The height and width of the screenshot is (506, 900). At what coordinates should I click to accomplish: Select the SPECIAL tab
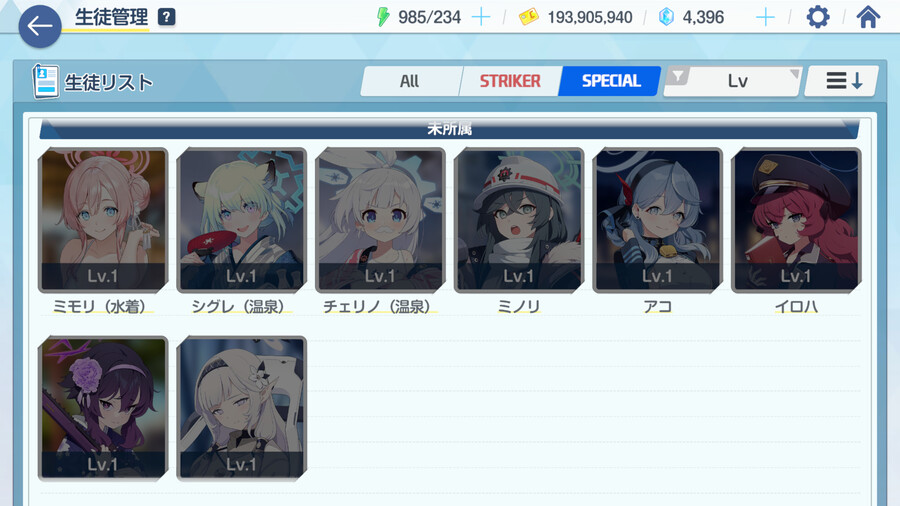click(611, 81)
